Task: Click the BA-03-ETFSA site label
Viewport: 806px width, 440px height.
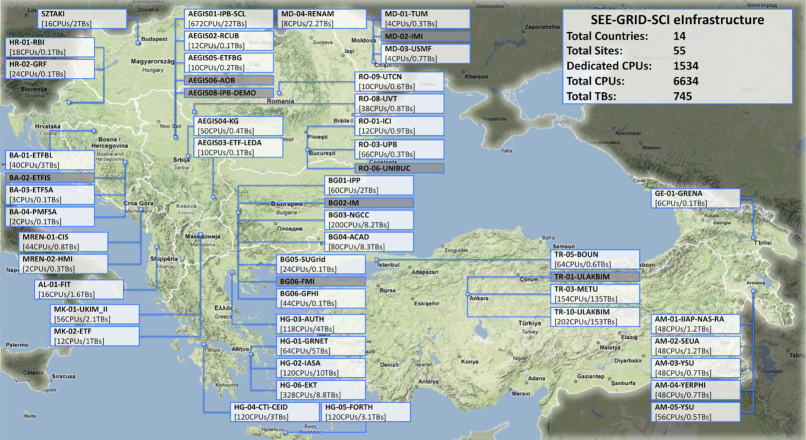Action: pos(50,195)
